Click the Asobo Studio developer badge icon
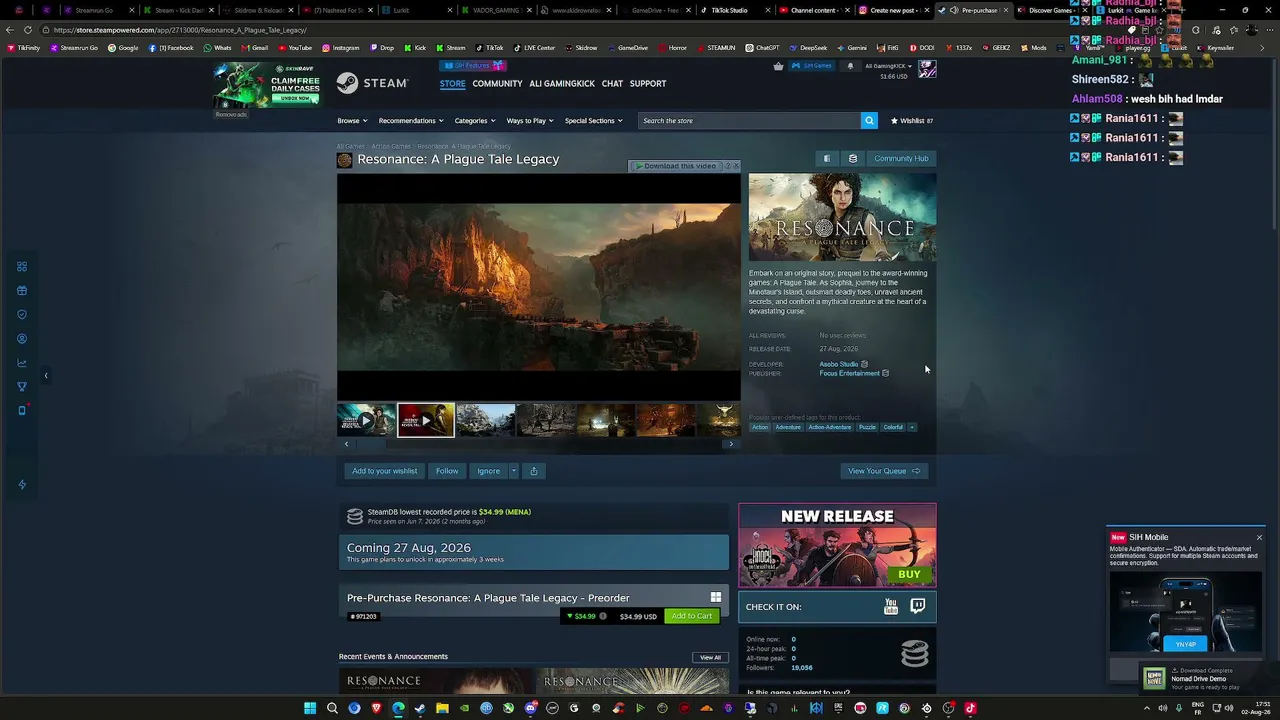This screenshot has height=720, width=1280. pos(864,364)
